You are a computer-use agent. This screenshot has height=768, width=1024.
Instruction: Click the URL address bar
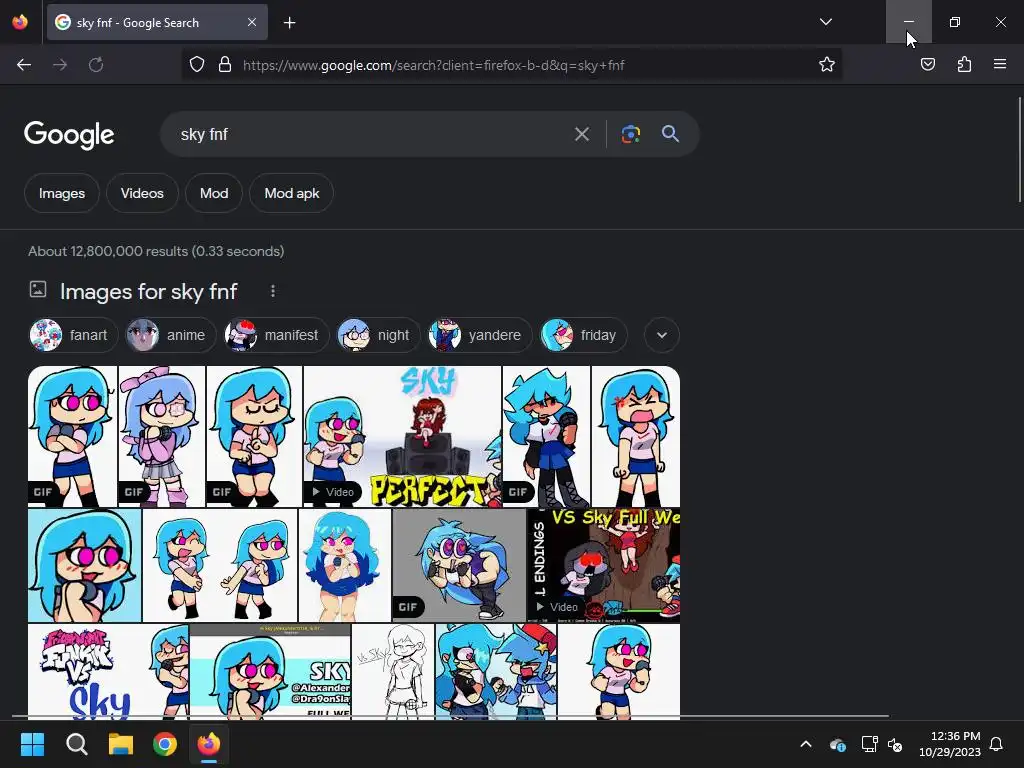(513, 65)
